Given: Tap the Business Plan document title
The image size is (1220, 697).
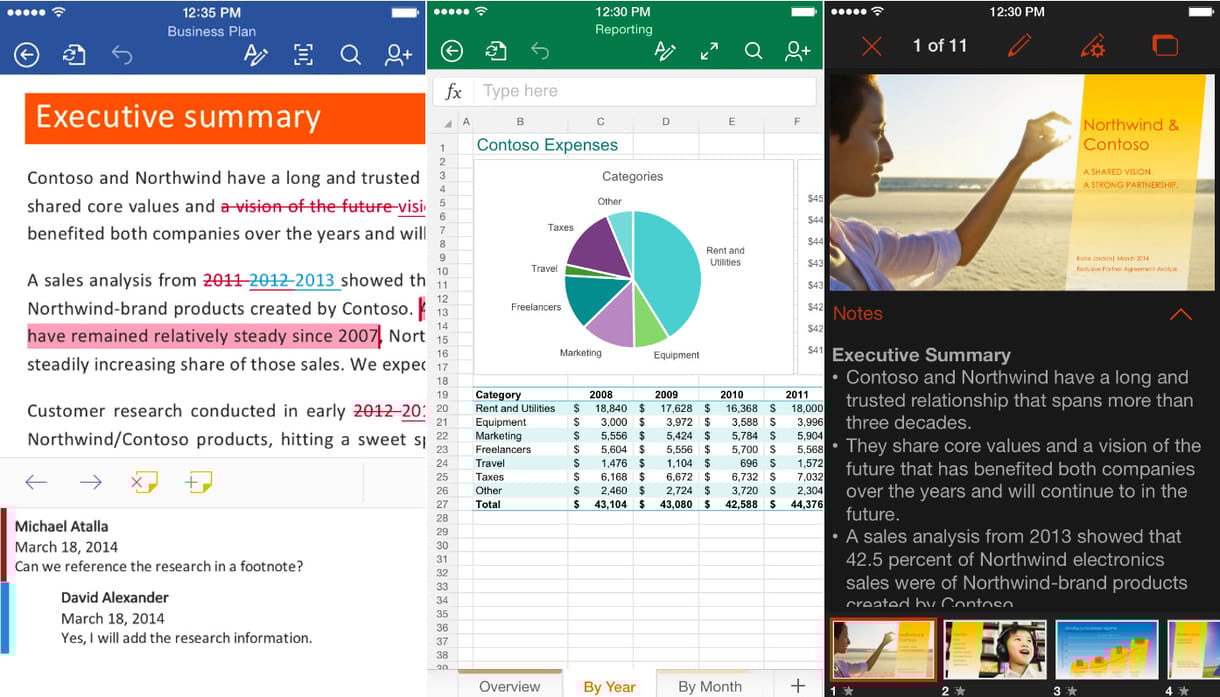Looking at the screenshot, I should (x=211, y=31).
